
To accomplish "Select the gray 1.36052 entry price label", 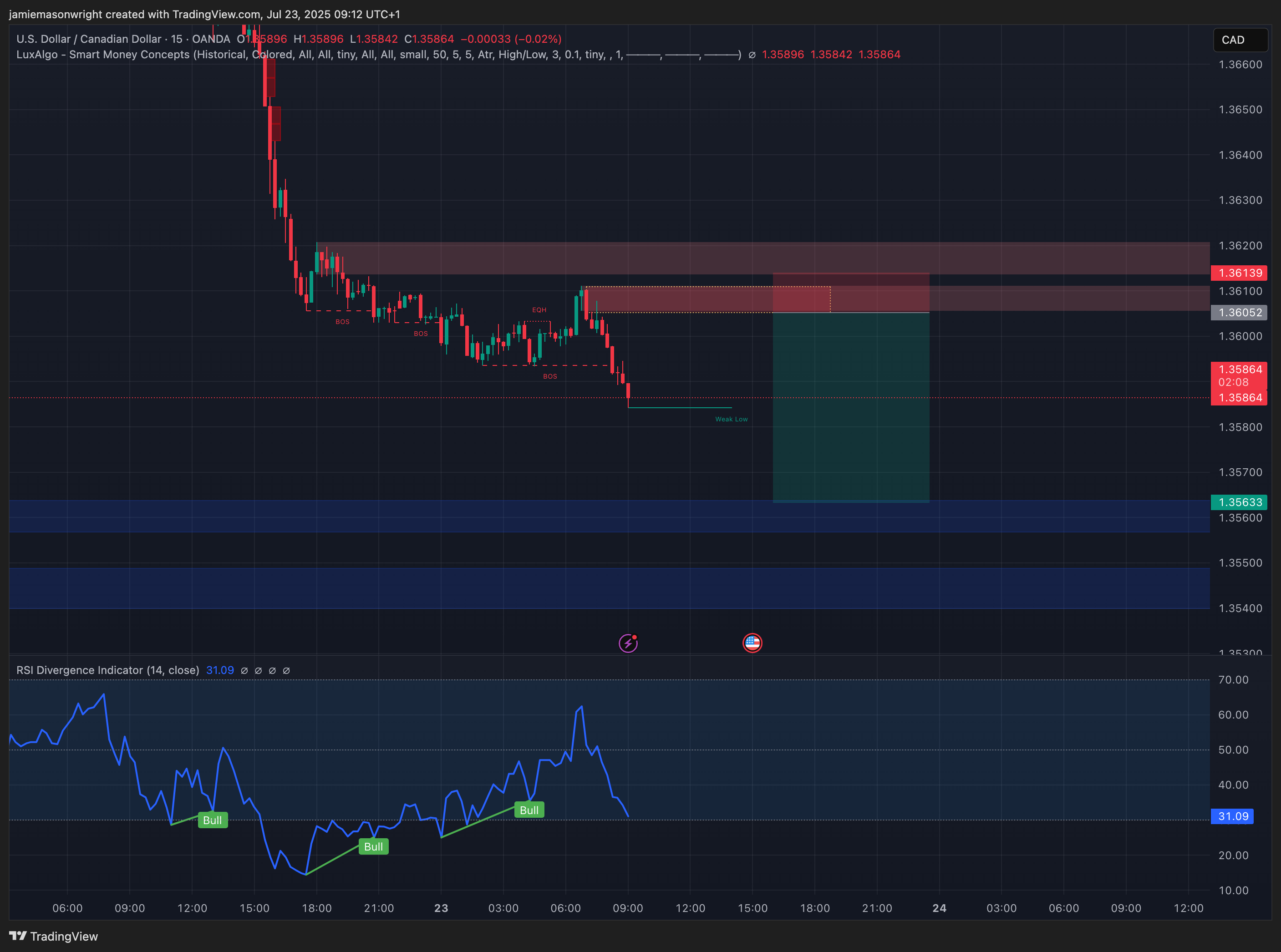I will tap(1239, 312).
